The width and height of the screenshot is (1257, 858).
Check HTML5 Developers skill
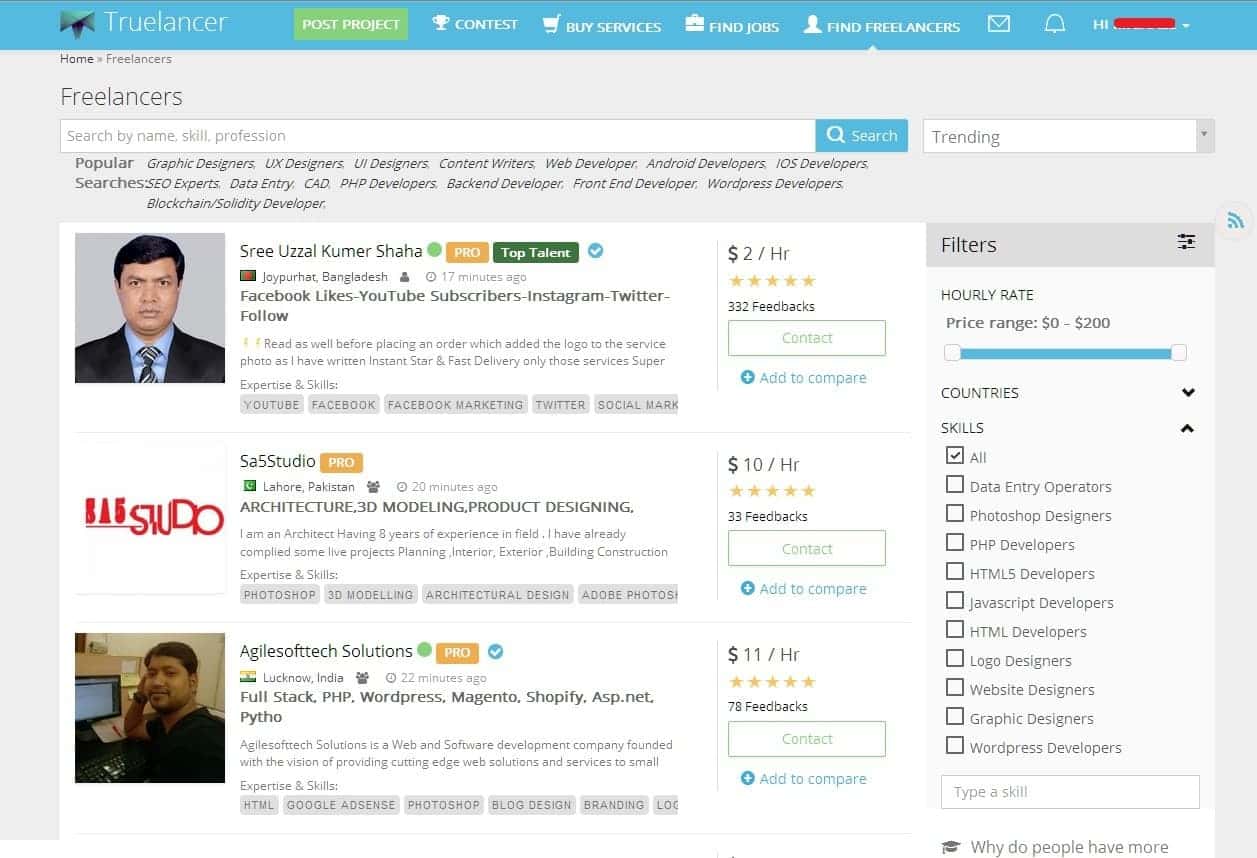coord(954,572)
